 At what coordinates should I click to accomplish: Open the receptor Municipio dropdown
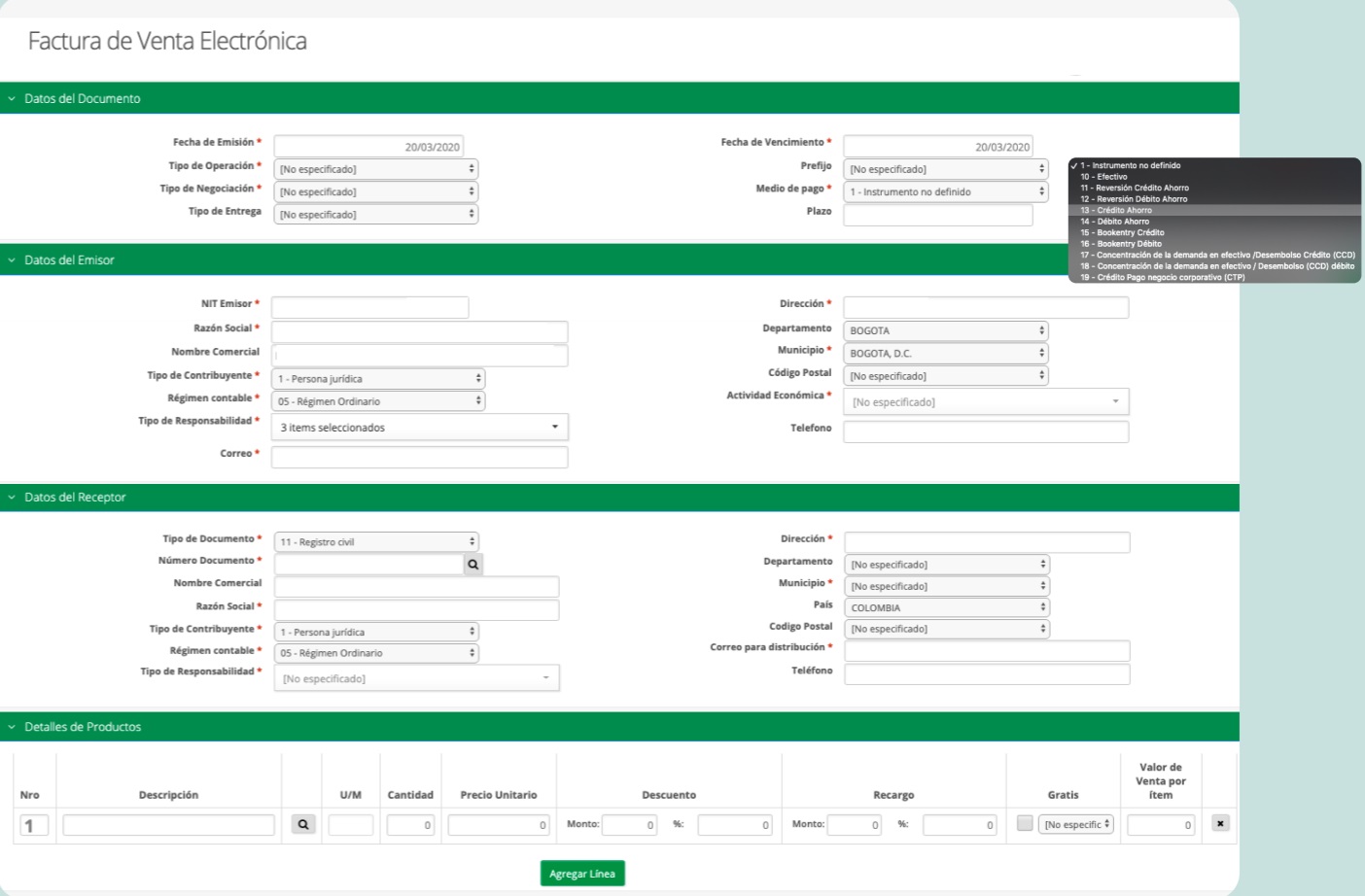click(947, 586)
